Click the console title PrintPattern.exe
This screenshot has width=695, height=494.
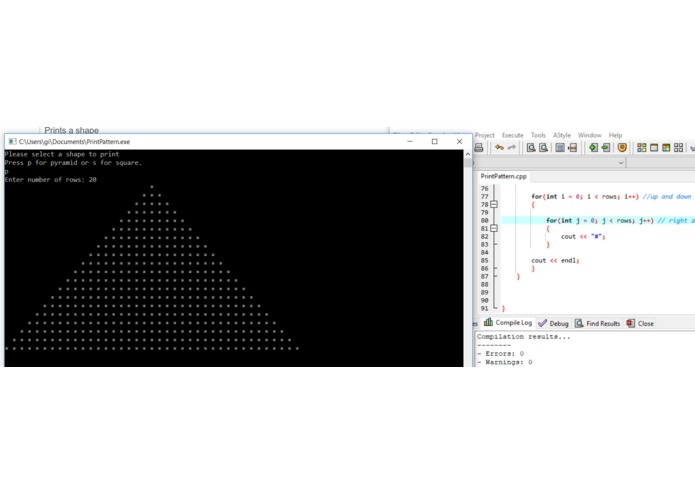pos(74,142)
